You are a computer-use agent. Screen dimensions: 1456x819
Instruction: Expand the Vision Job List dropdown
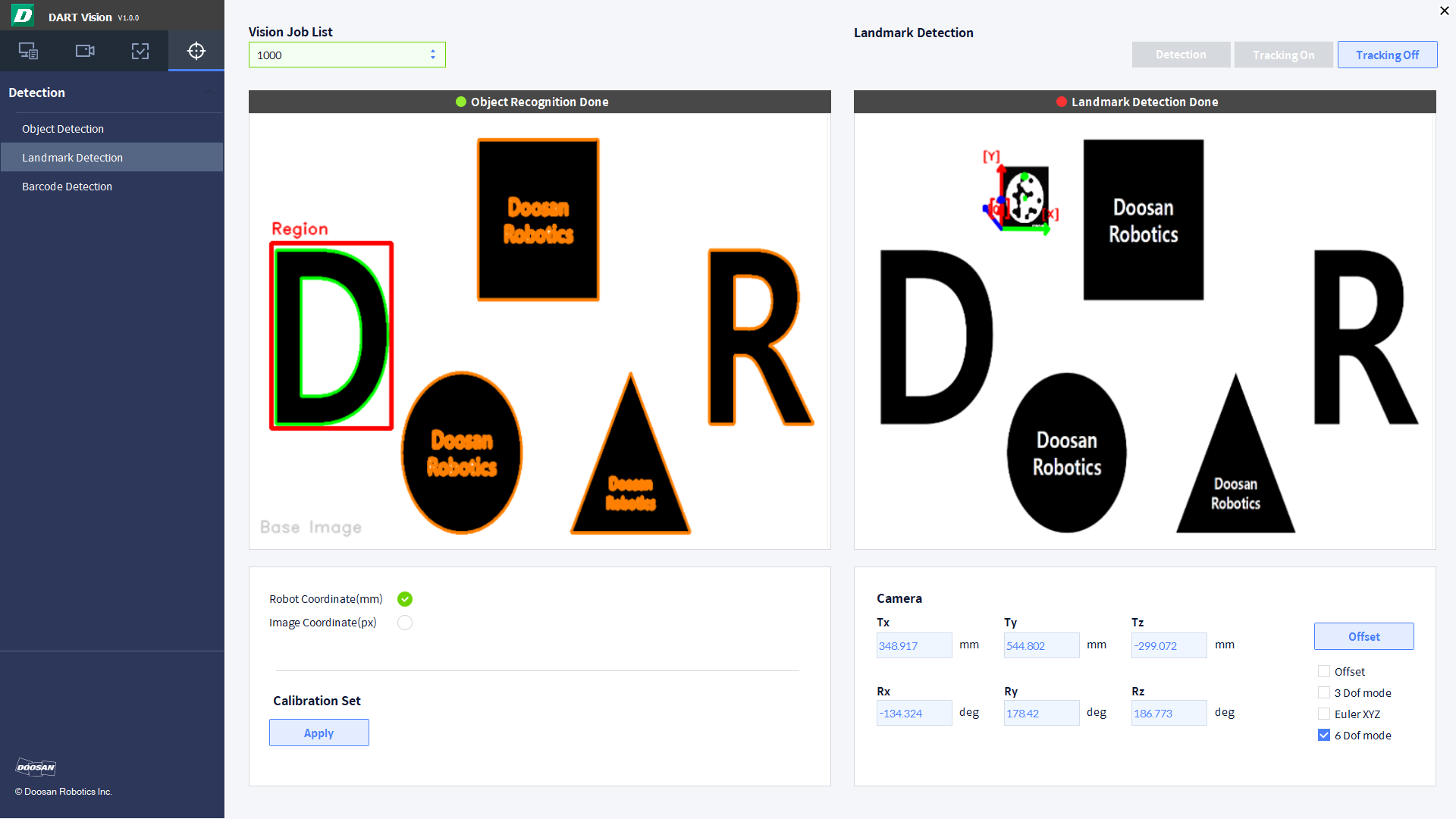pos(432,55)
